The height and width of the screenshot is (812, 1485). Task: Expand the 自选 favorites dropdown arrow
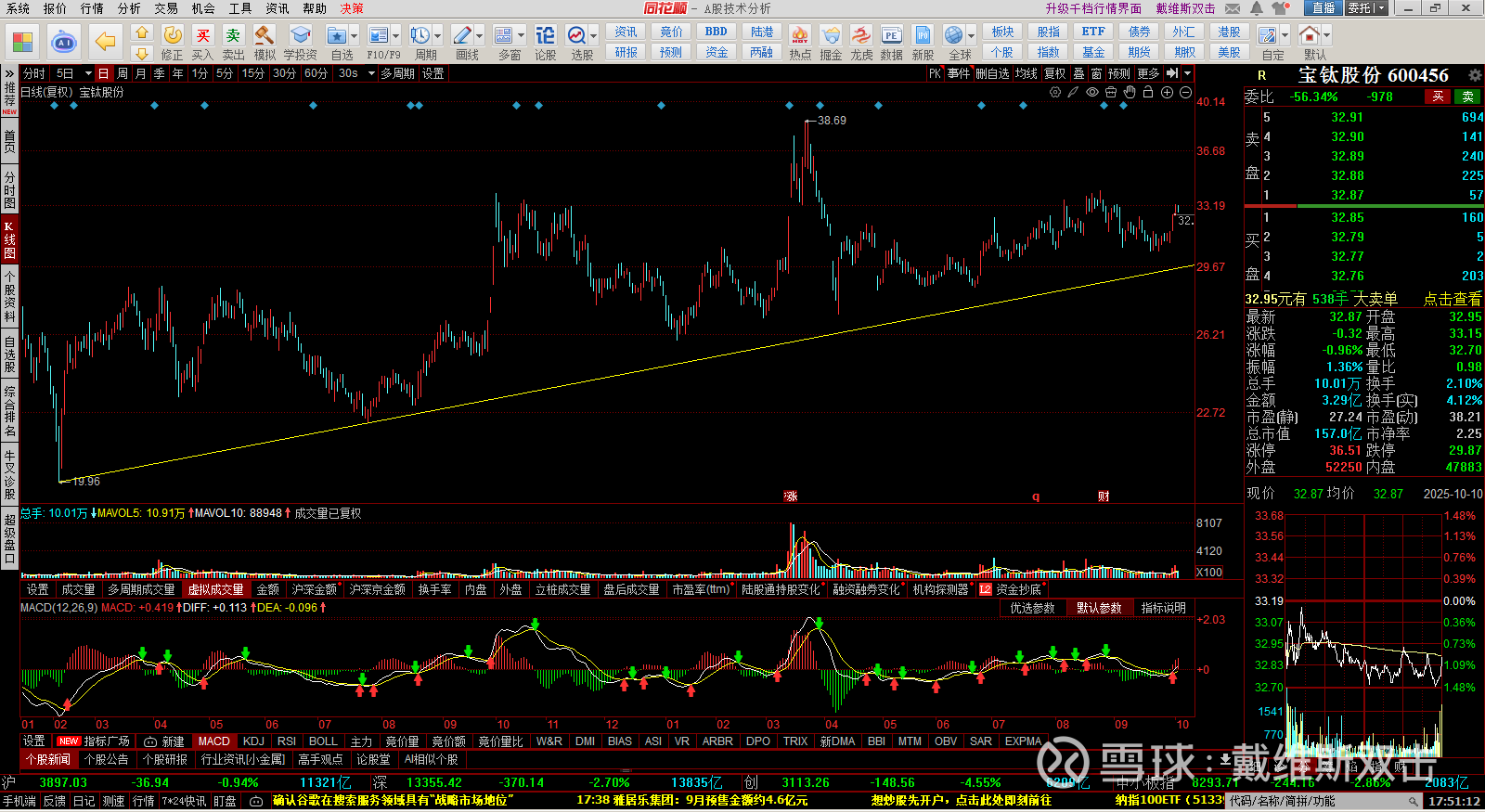(355, 36)
